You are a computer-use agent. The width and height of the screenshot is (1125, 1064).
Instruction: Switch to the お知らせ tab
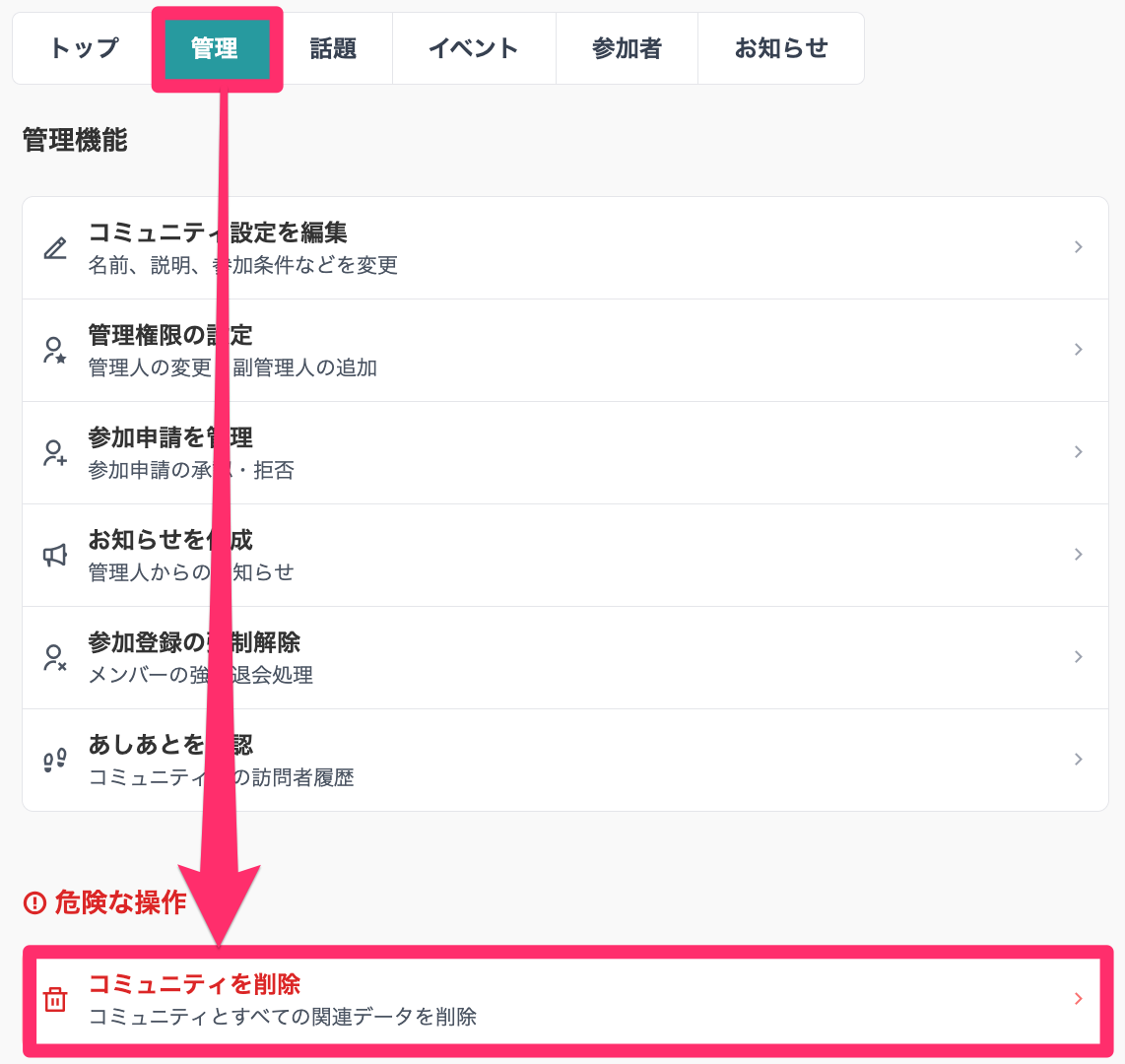click(780, 48)
